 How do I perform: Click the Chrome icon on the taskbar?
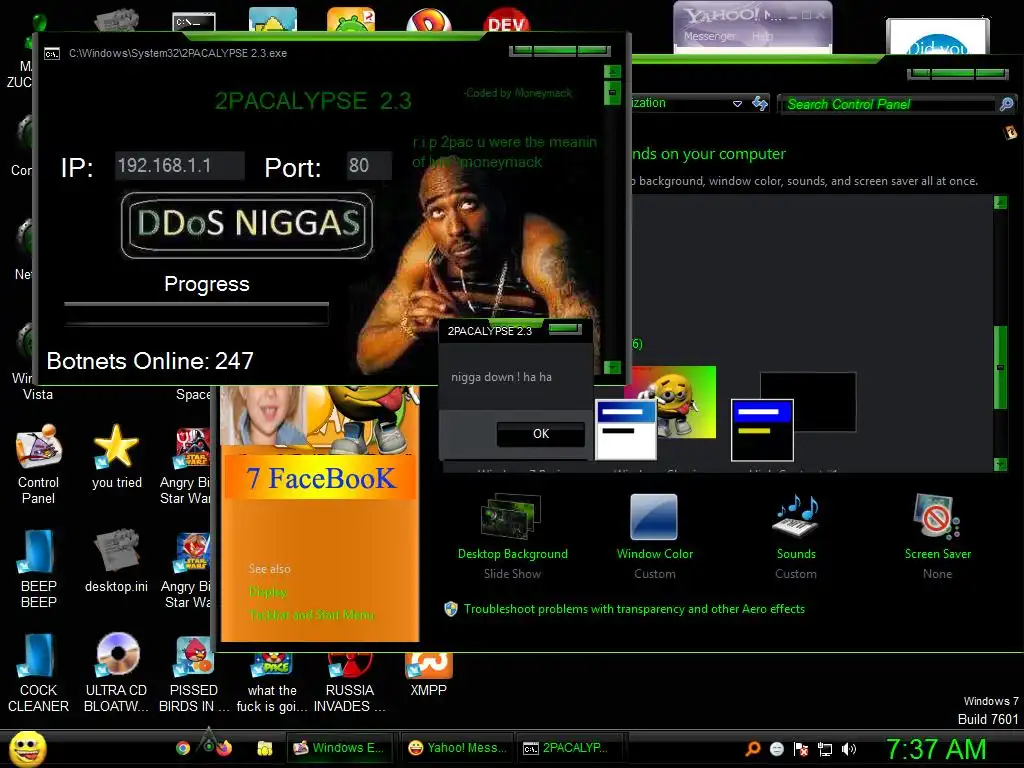click(x=183, y=748)
